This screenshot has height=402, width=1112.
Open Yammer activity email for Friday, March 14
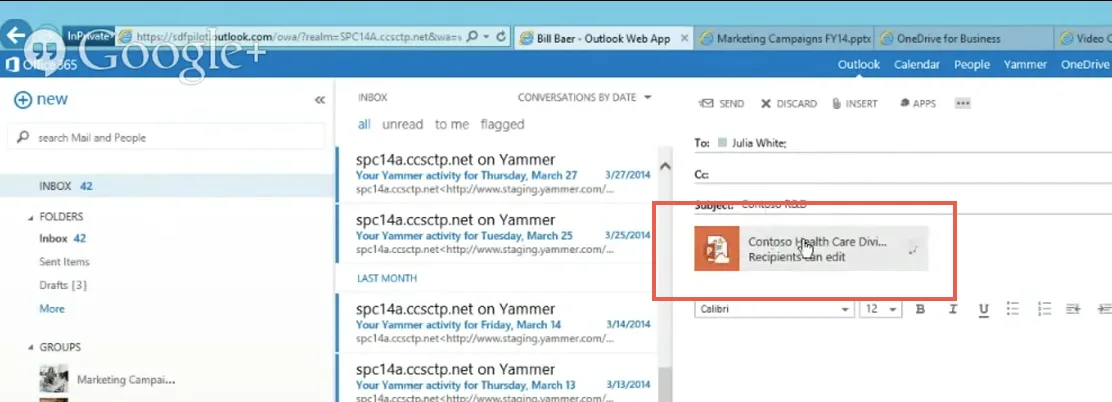(494, 323)
